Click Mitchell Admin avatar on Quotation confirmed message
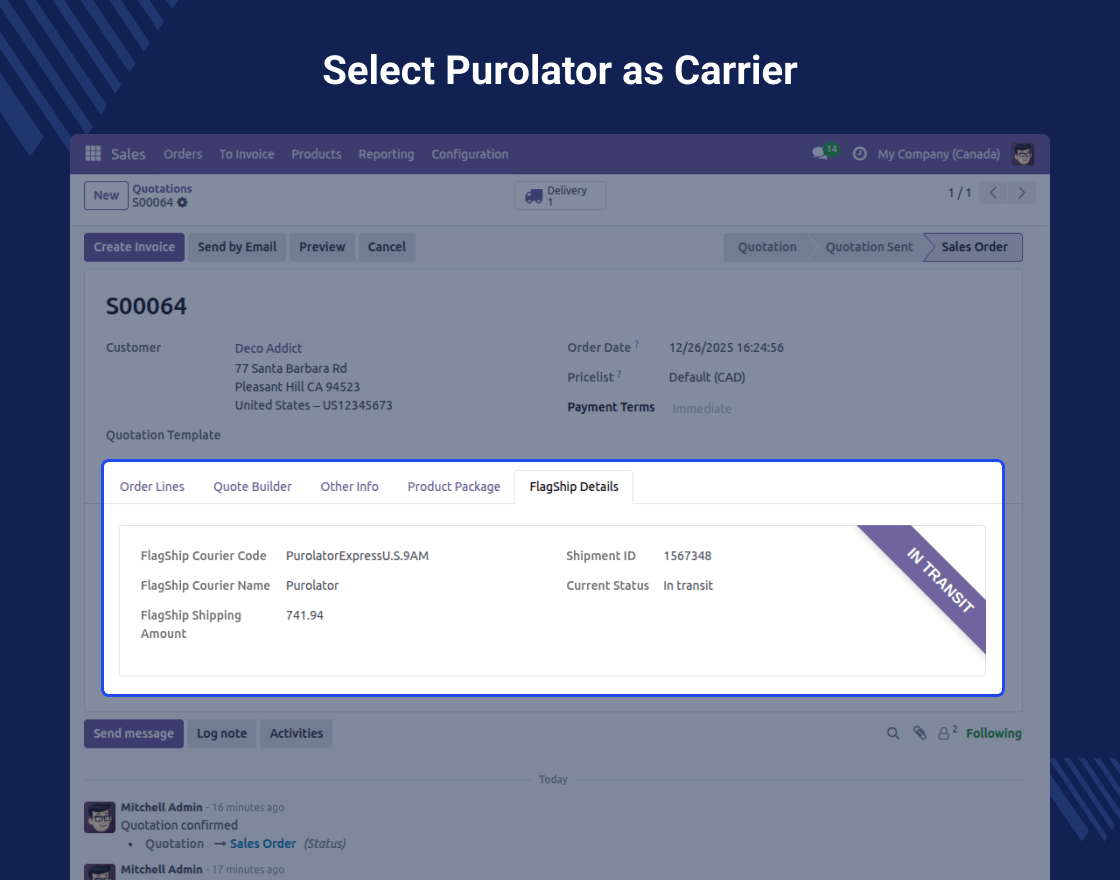This screenshot has height=880, width=1120. point(99,816)
